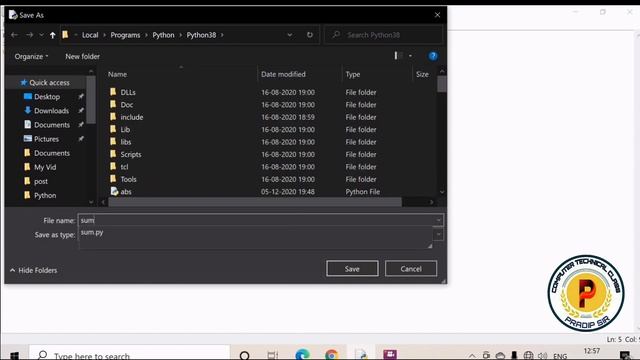Screen dimensions: 640x360
Task: Click the Save button
Action: click(352, 269)
